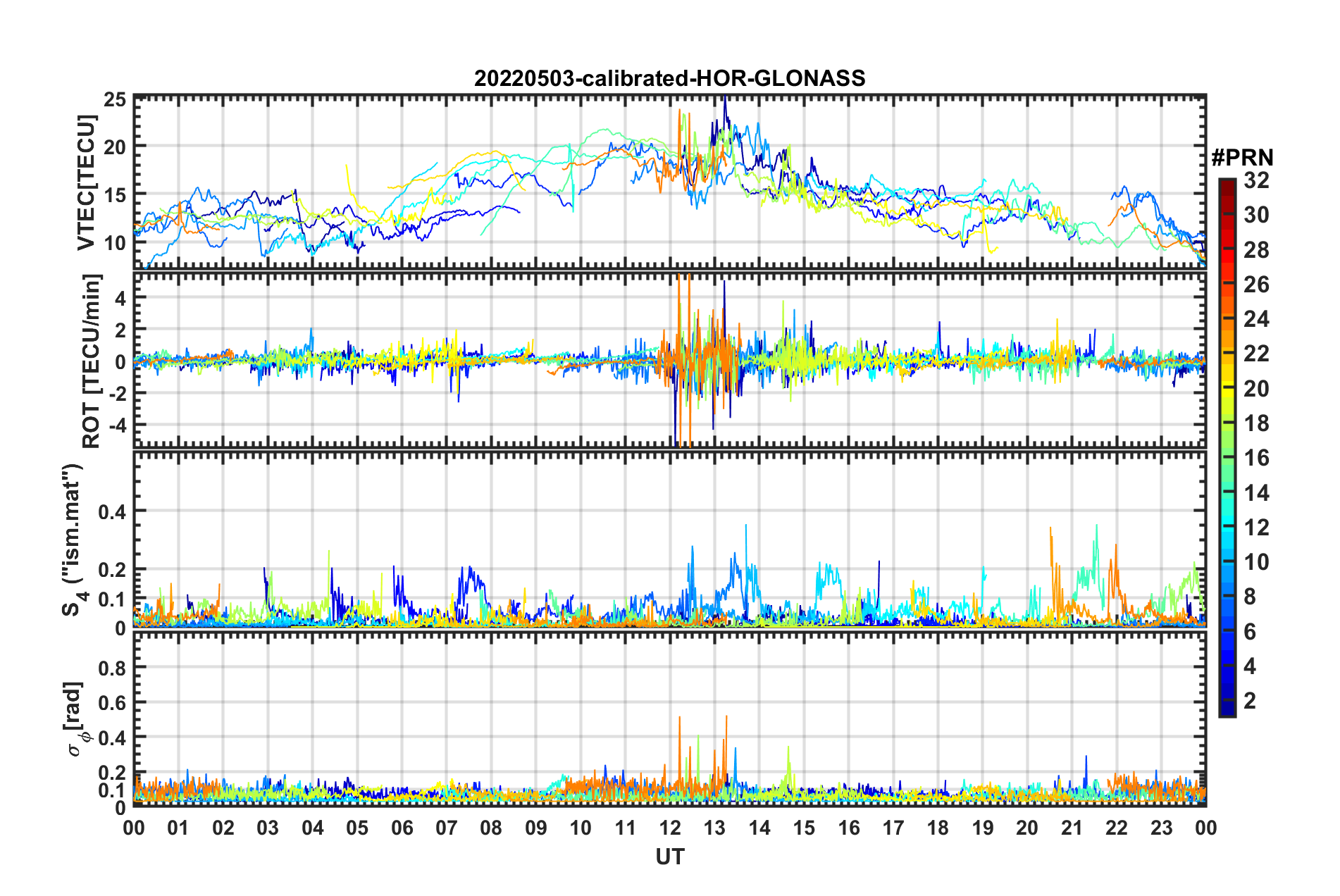Select the orange region near PRN 24 on colorbar
The width and height of the screenshot is (1340, 896).
pyautogui.click(x=1227, y=318)
